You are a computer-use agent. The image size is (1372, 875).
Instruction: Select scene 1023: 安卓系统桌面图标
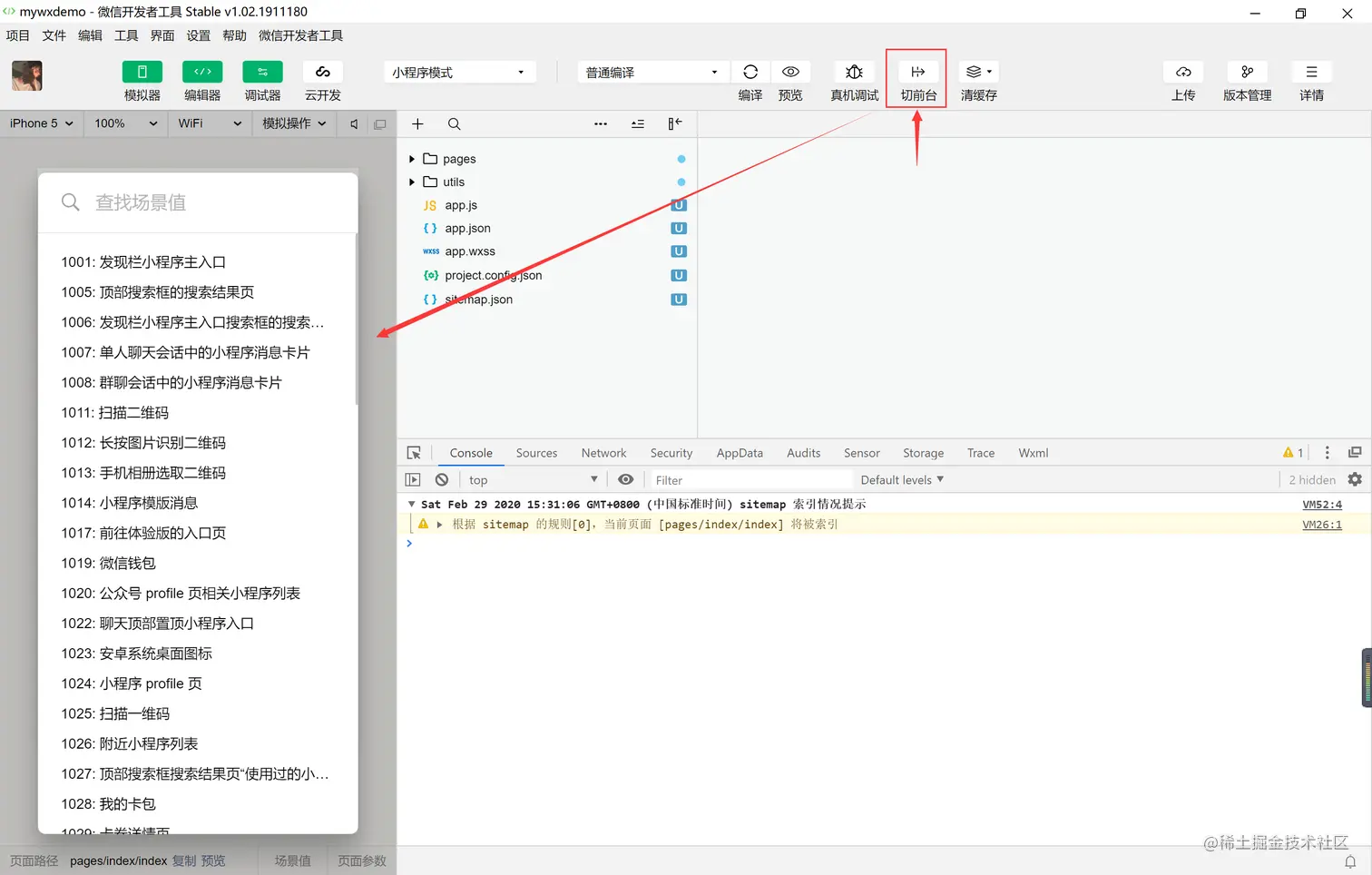click(137, 654)
